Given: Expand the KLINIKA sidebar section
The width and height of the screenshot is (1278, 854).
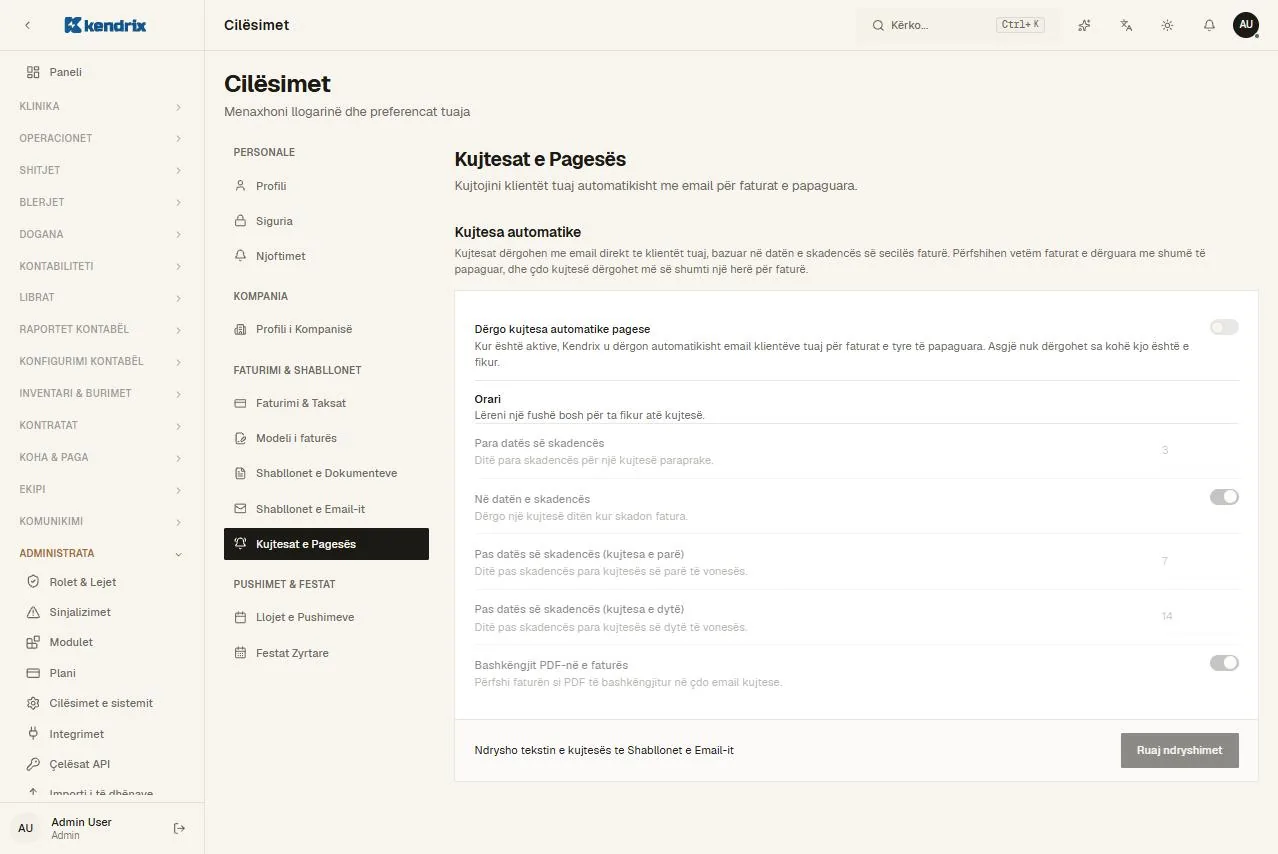Looking at the screenshot, I should pyautogui.click(x=102, y=106).
